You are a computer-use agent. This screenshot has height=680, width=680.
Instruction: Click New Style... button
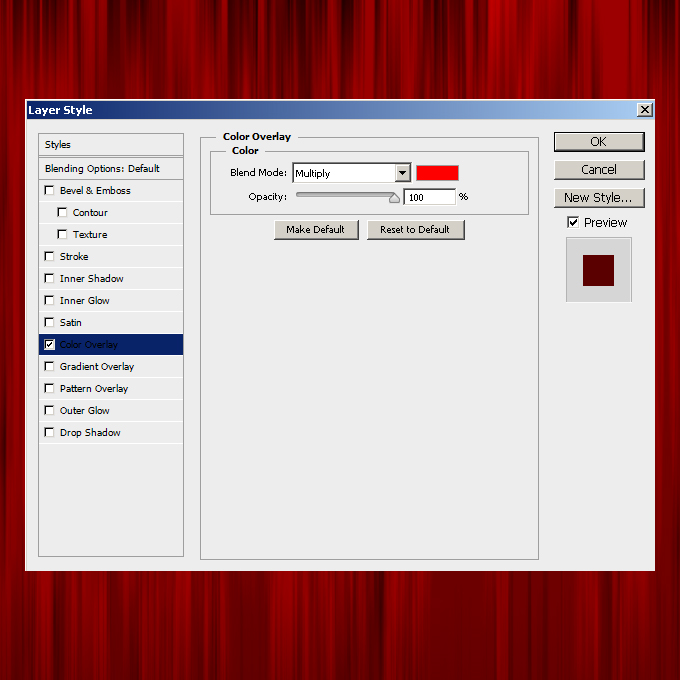tap(599, 198)
